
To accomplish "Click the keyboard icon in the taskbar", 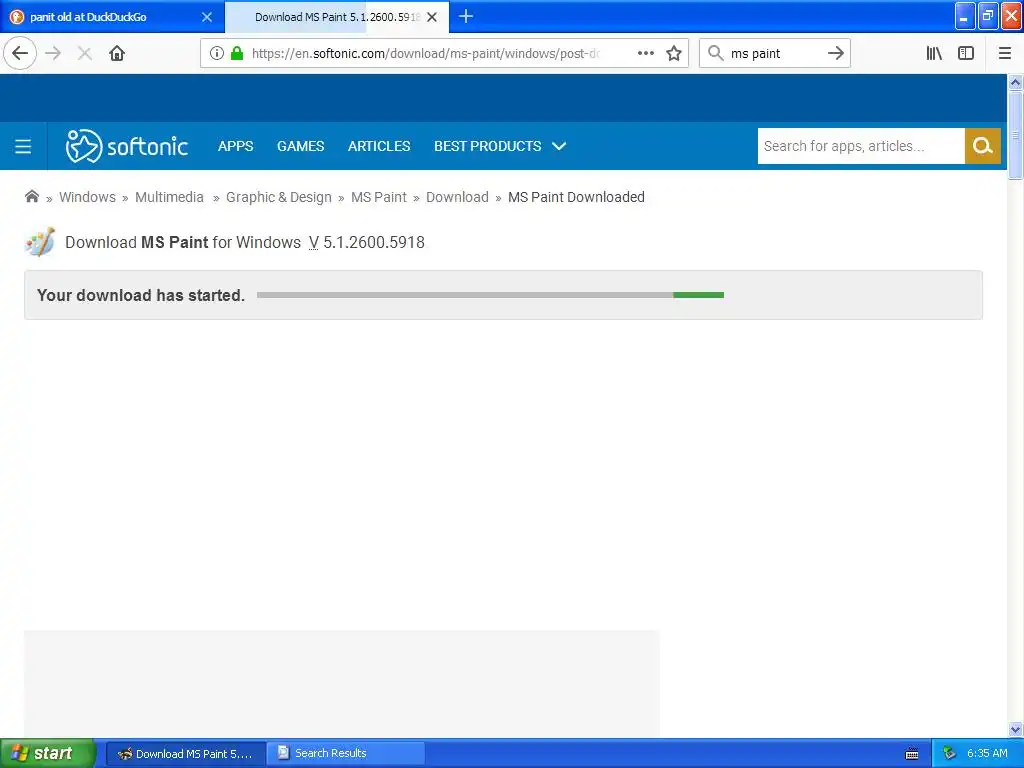I will coord(912,754).
